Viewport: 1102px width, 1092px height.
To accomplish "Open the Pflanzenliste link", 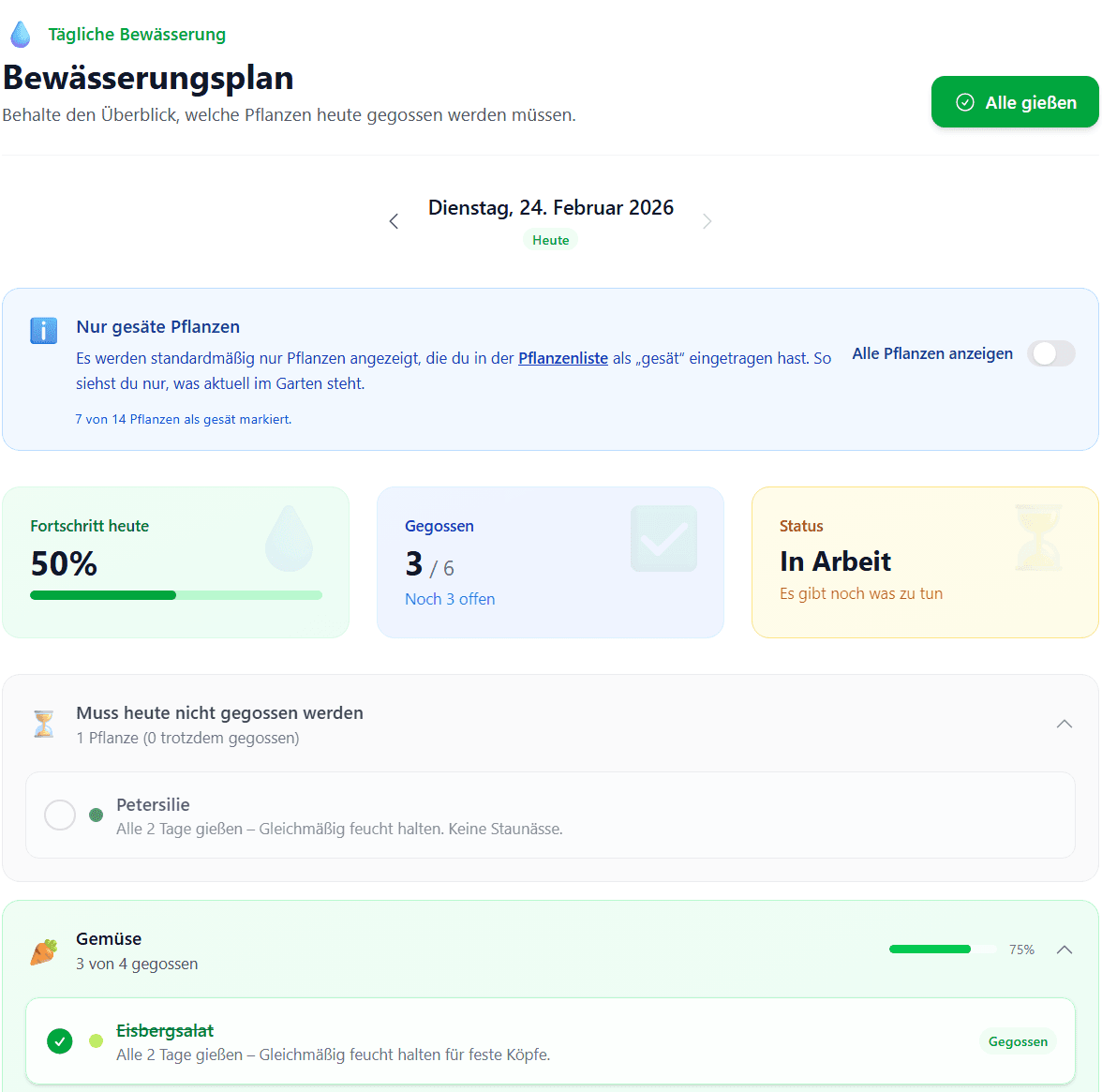I will pos(562,356).
